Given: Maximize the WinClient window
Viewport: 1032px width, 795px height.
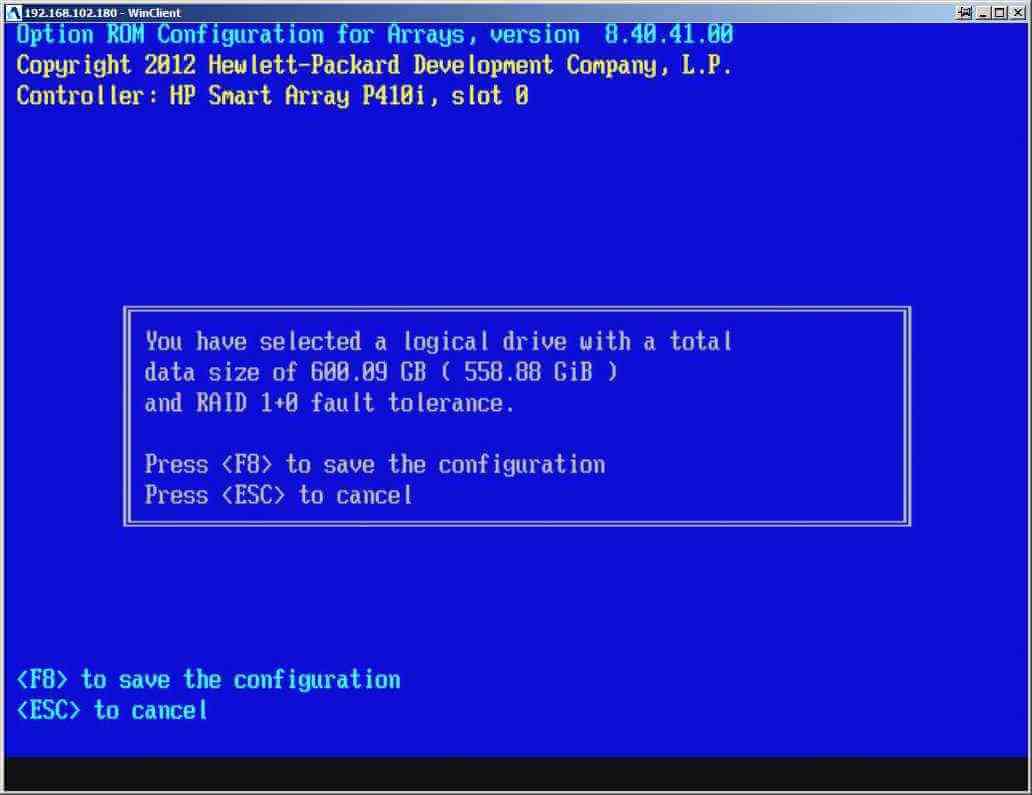Looking at the screenshot, I should [1000, 13].
